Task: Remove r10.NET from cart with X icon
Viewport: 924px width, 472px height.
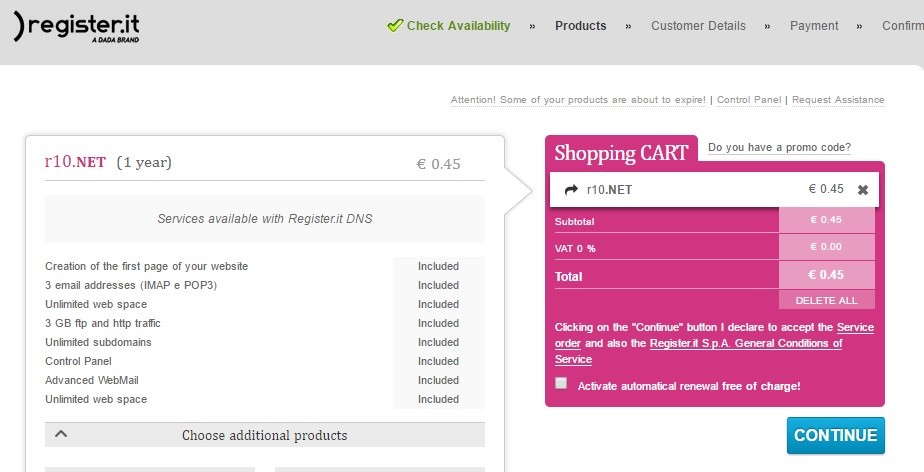Action: (863, 190)
